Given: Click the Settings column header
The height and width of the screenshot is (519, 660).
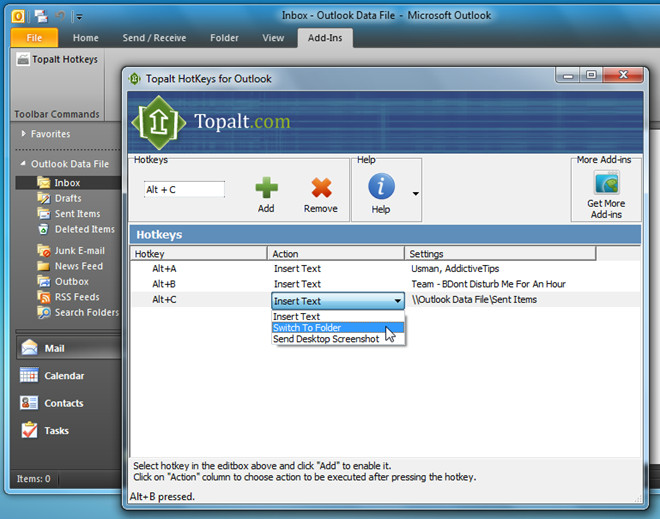Looking at the screenshot, I should click(x=500, y=254).
